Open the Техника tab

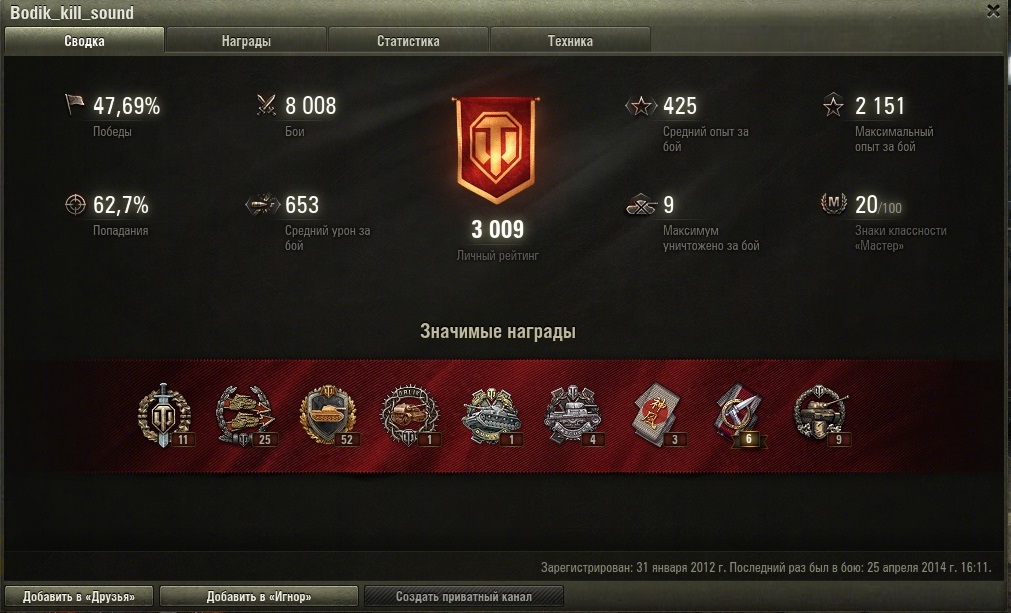click(x=571, y=41)
